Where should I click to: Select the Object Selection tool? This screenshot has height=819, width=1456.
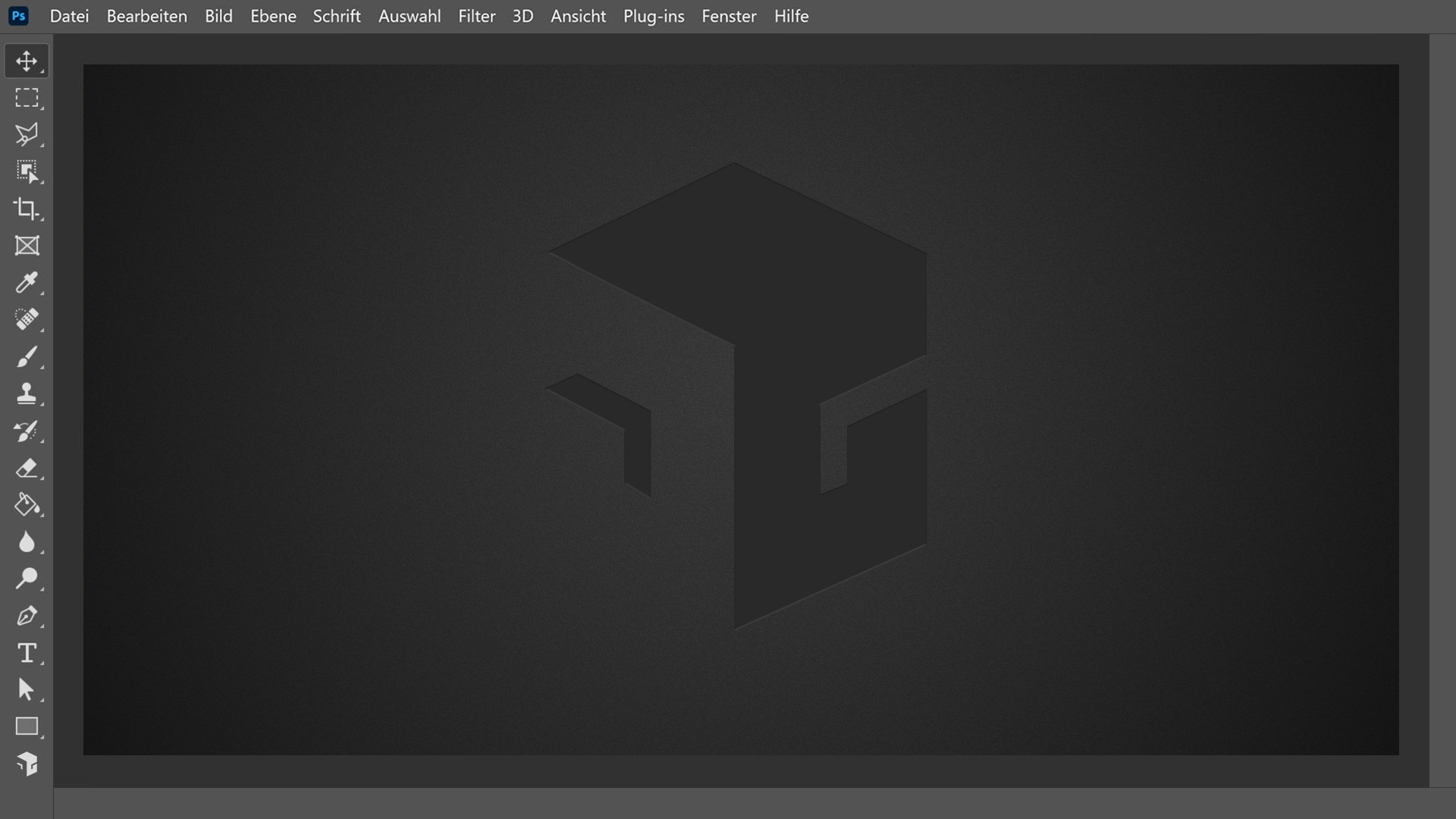(x=27, y=172)
